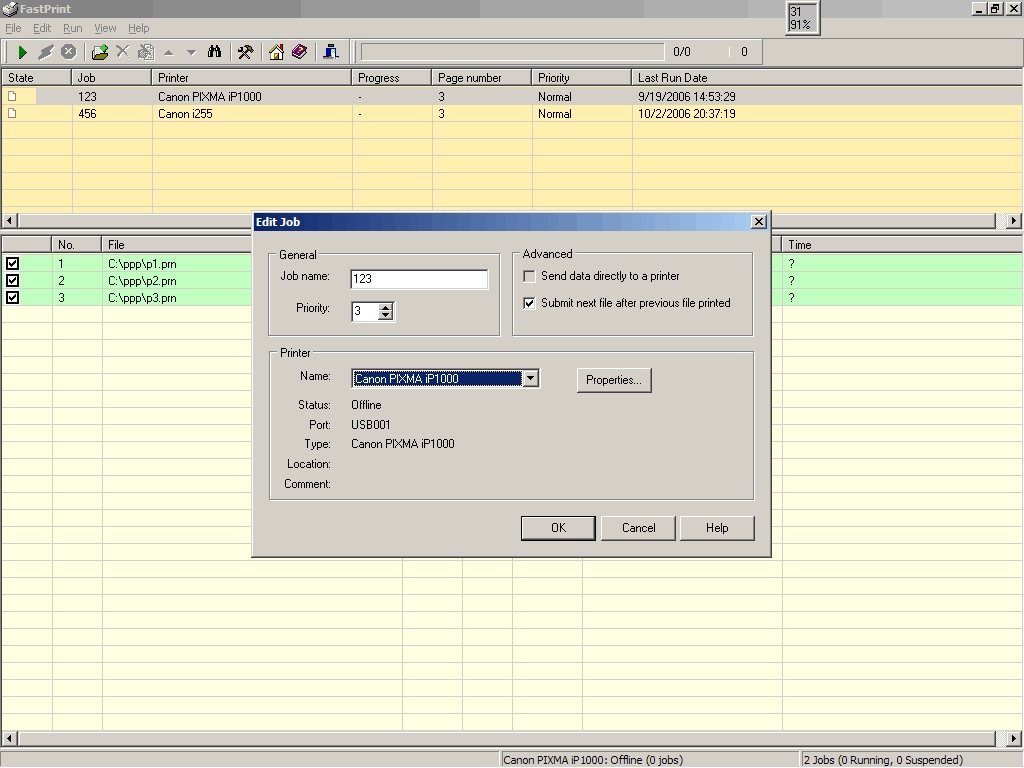Open options with the hammer and wrench icon
Screen dimensions: 1024x768
click(246, 52)
